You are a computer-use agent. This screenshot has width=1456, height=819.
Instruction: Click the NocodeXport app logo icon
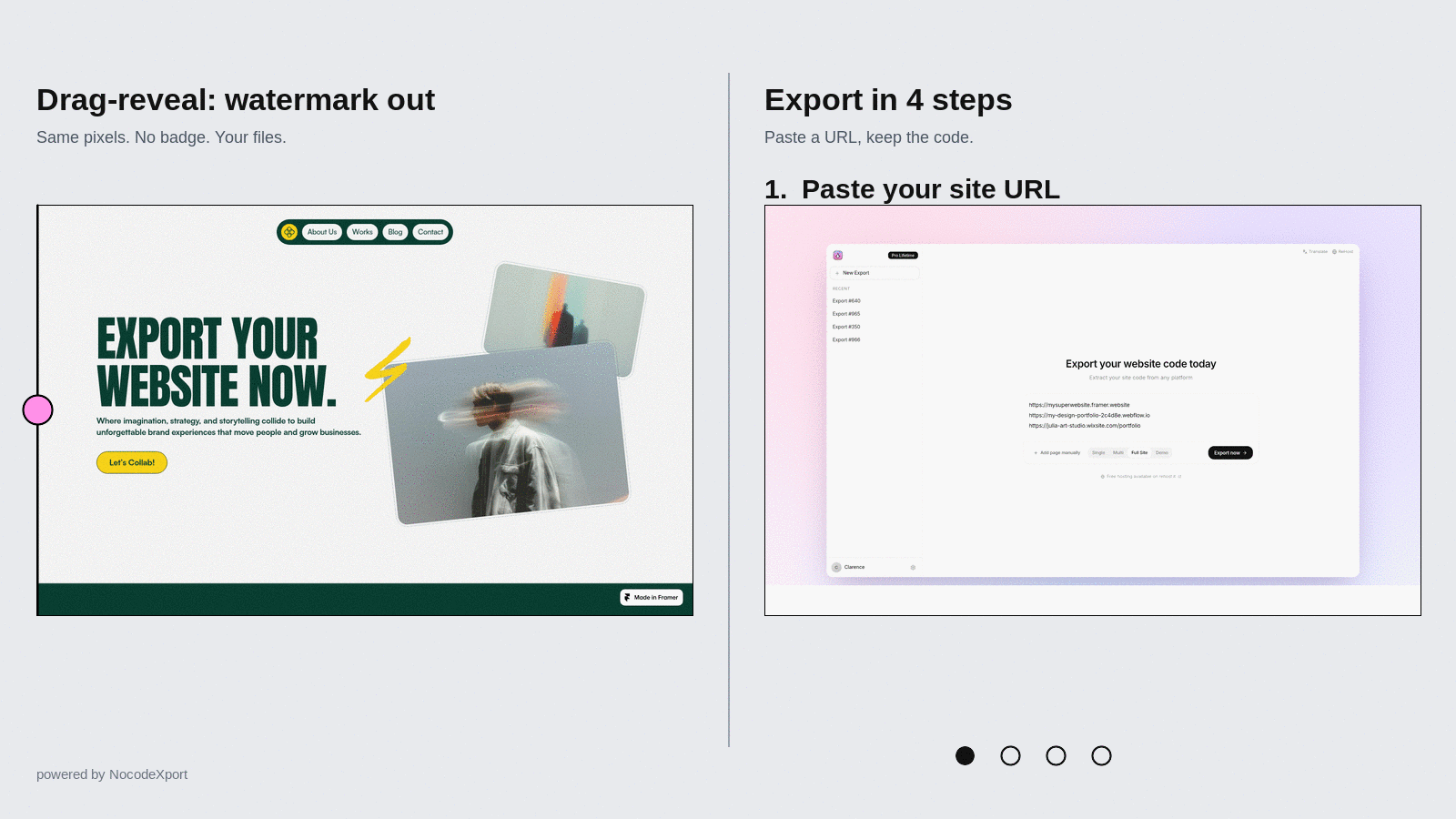point(838,256)
